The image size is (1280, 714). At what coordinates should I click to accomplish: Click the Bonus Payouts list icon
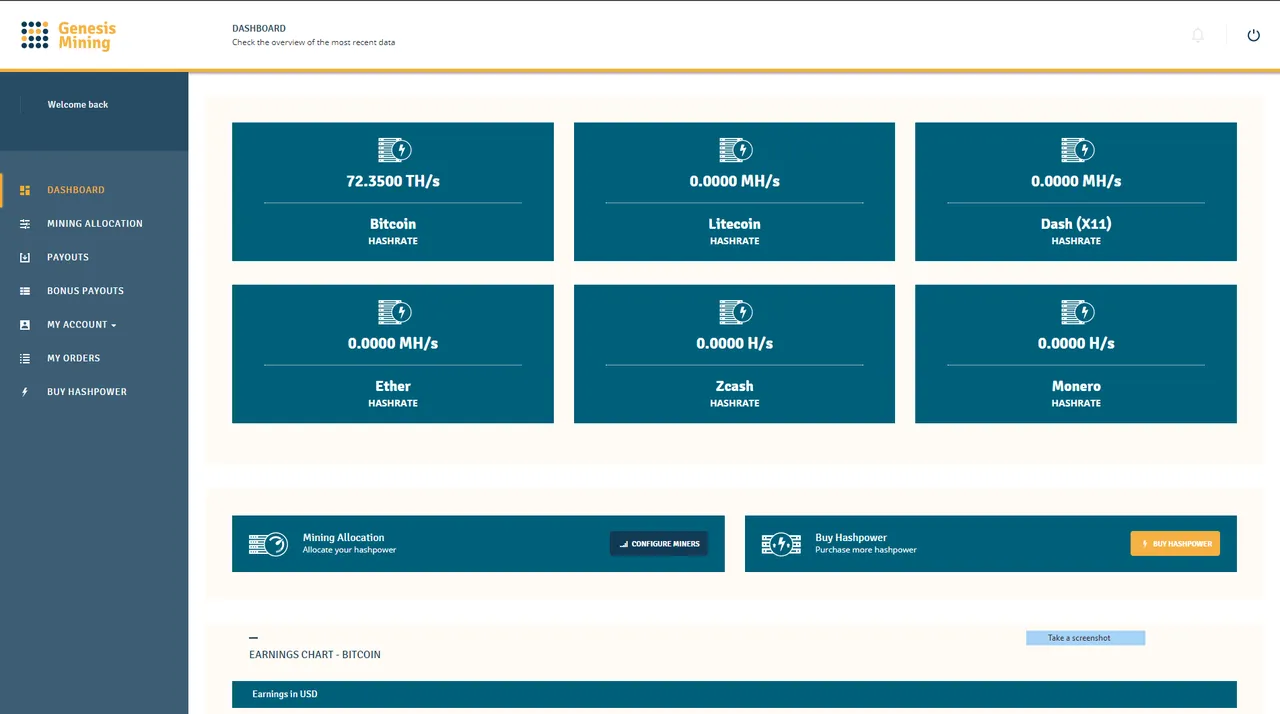click(x=25, y=291)
